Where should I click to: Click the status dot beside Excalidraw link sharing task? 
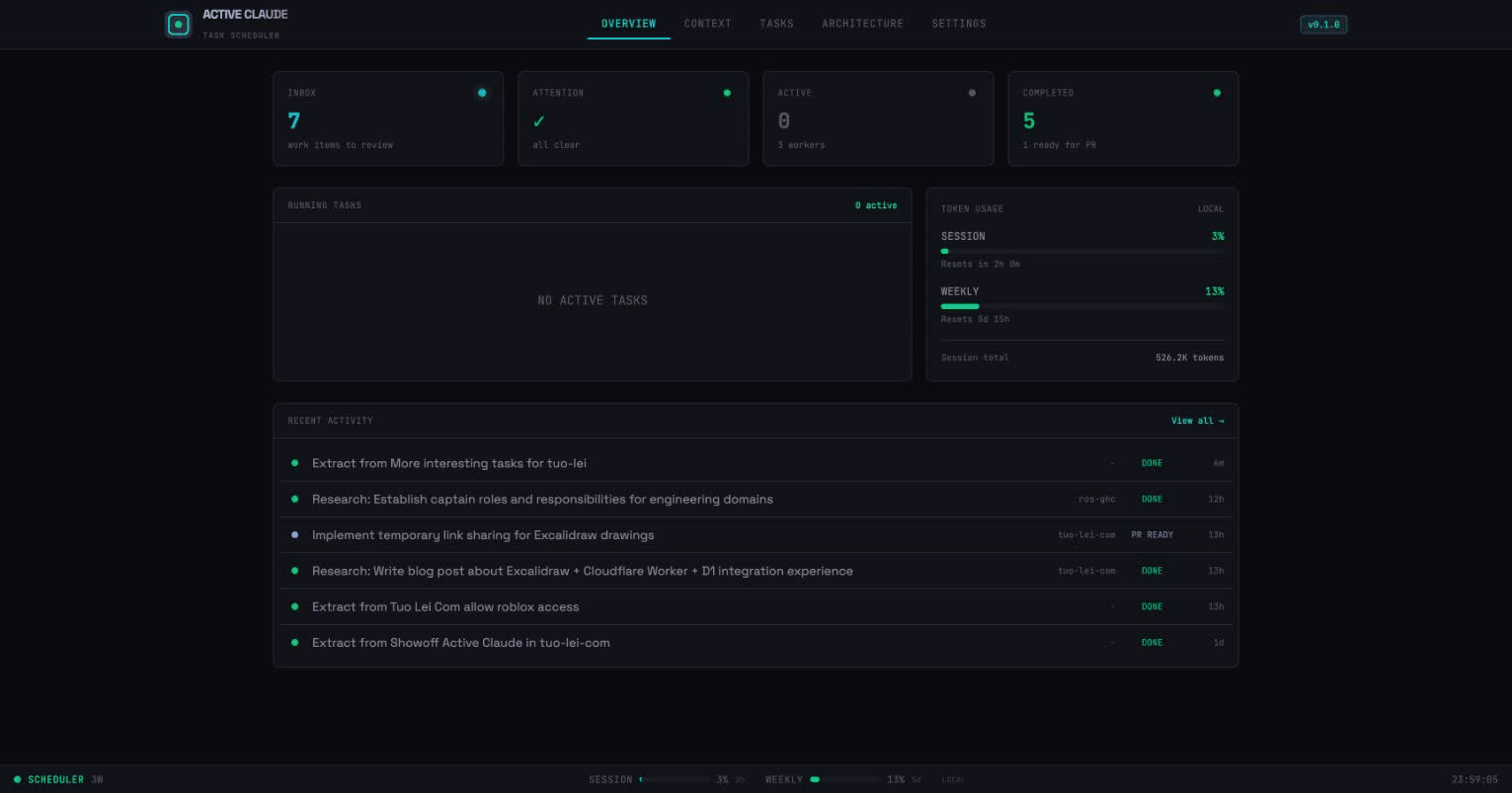click(294, 535)
